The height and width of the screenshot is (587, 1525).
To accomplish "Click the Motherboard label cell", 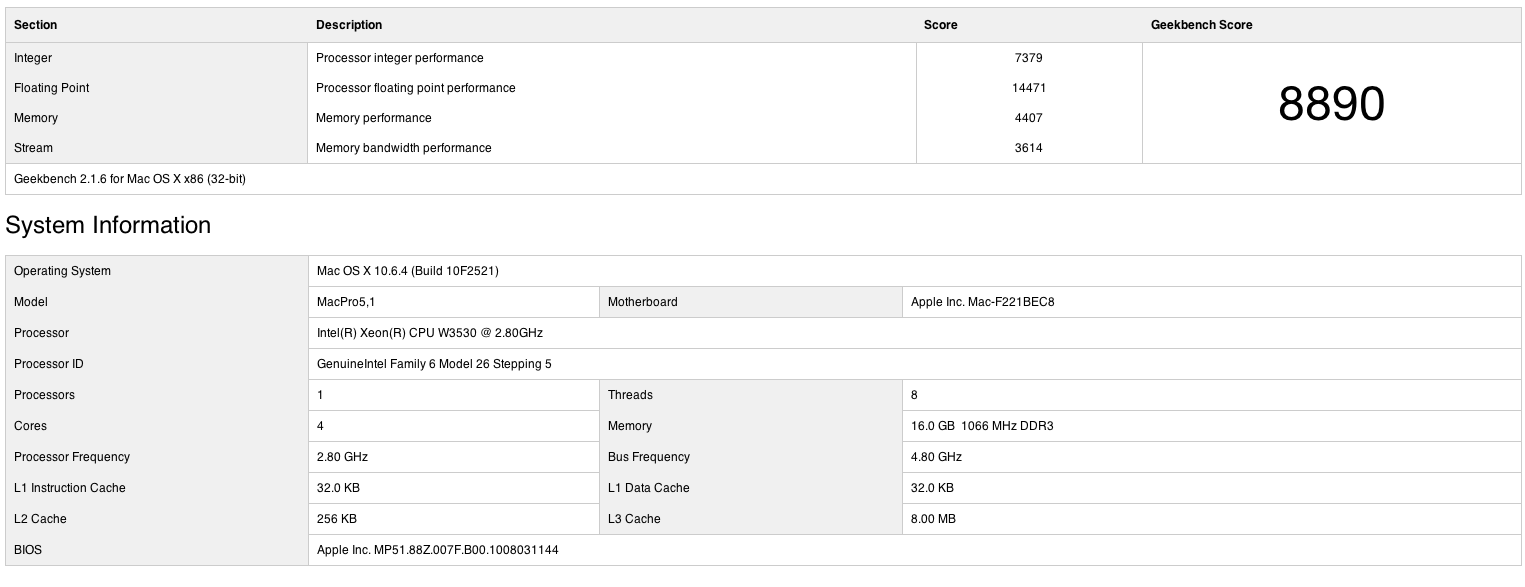I will (x=643, y=302).
